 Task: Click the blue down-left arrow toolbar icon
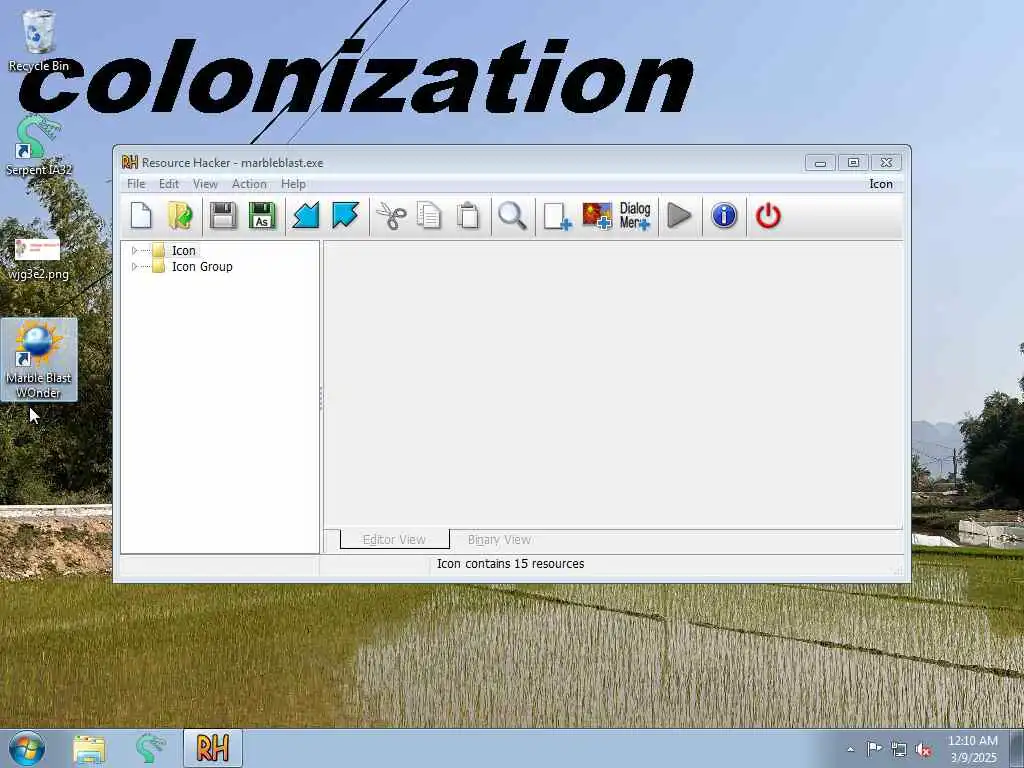[x=306, y=216]
